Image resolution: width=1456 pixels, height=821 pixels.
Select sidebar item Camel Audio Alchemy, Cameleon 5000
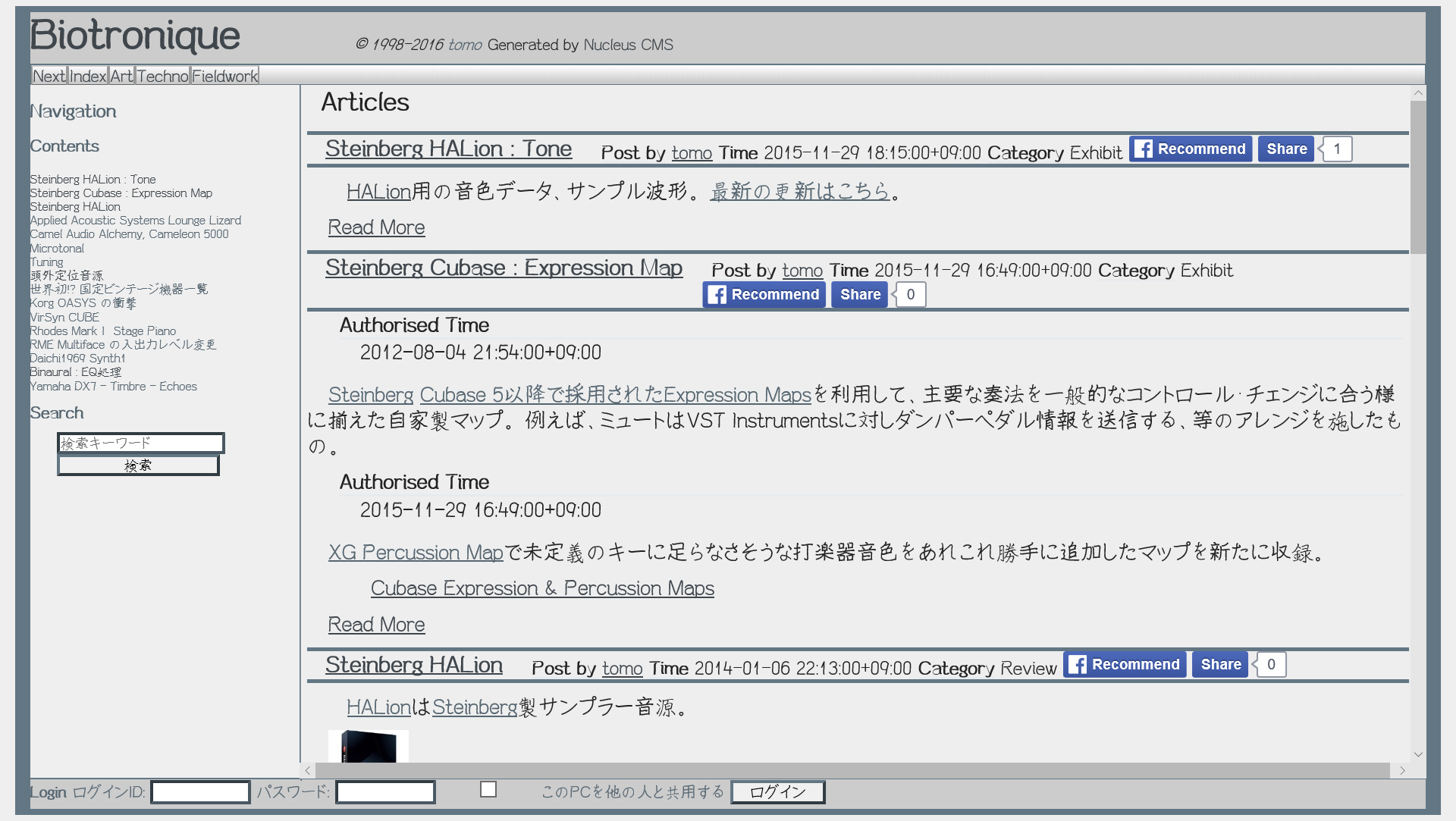point(129,234)
